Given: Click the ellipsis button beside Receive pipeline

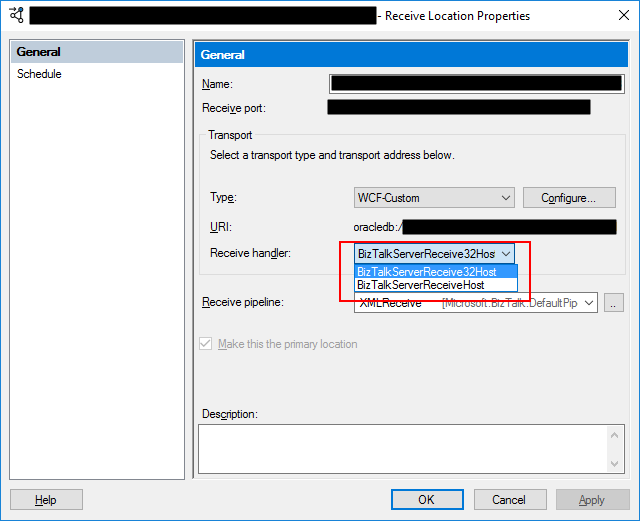Looking at the screenshot, I should click(614, 302).
